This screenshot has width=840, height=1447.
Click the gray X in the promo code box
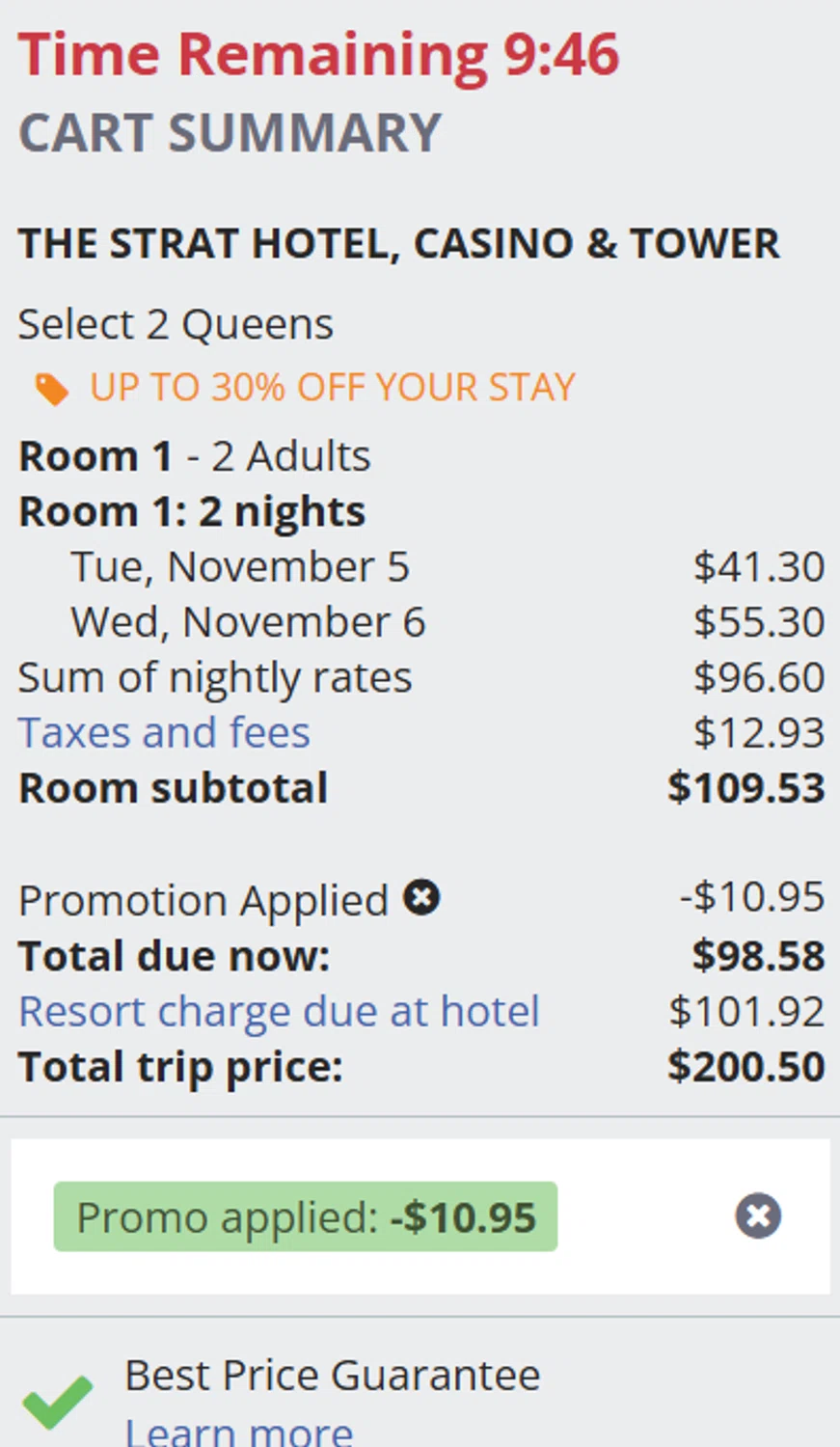click(758, 1215)
